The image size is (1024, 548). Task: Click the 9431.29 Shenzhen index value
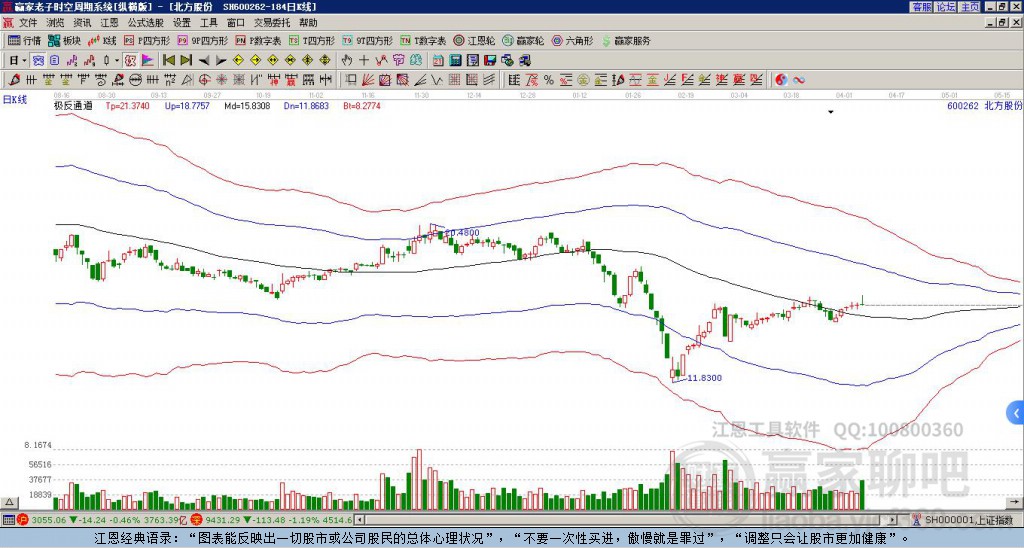223,520
